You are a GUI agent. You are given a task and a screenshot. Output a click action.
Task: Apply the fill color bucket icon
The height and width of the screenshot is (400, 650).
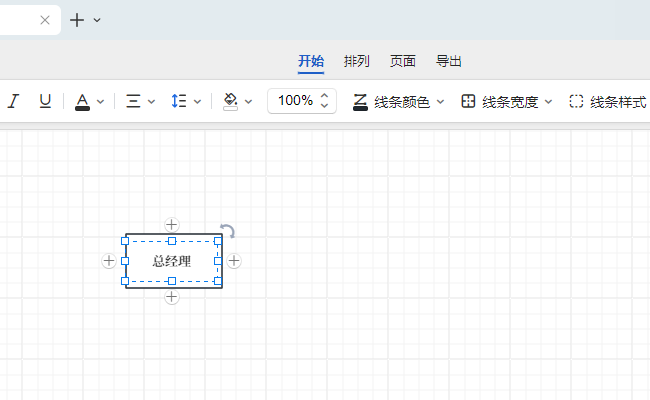pos(230,102)
